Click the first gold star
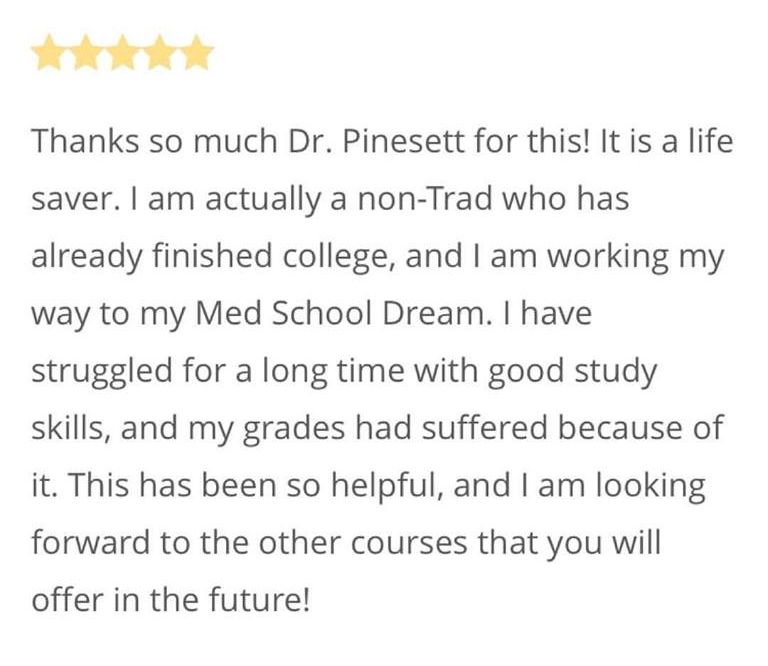768x666 pixels. pos(48,52)
